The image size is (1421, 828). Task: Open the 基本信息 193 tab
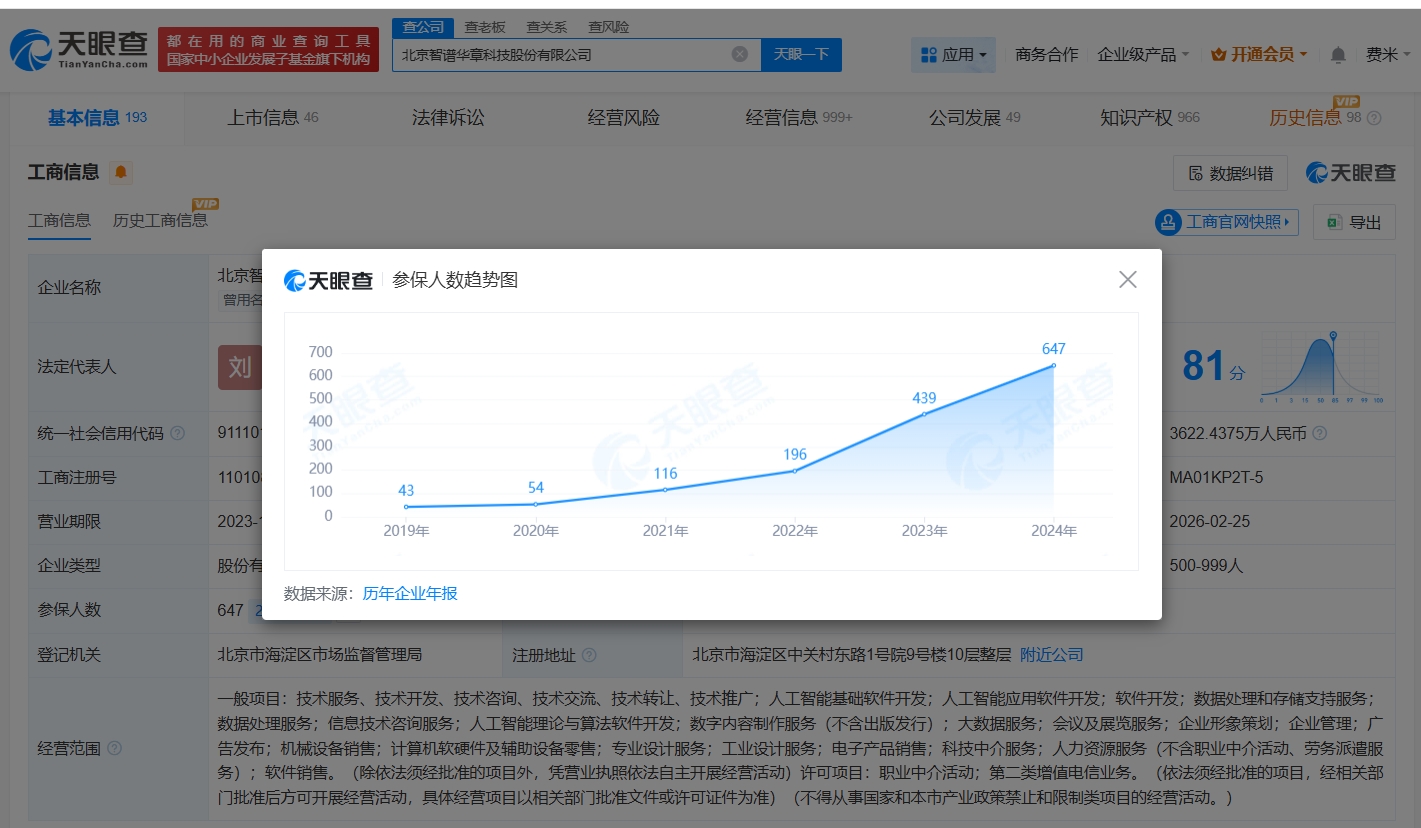pyautogui.click(x=97, y=118)
